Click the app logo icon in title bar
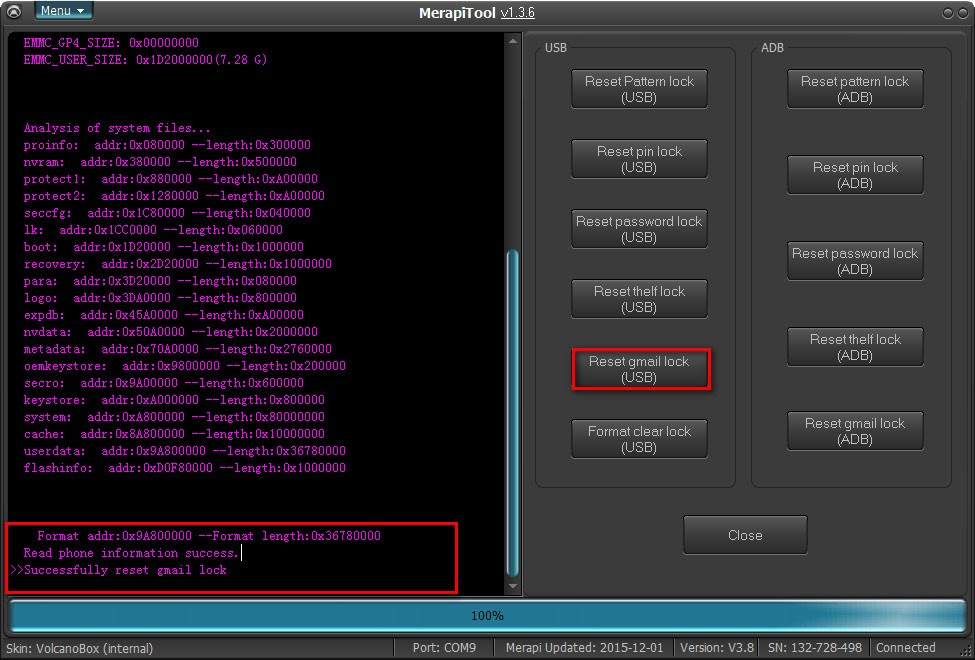This screenshot has height=660, width=975. [x=14, y=12]
